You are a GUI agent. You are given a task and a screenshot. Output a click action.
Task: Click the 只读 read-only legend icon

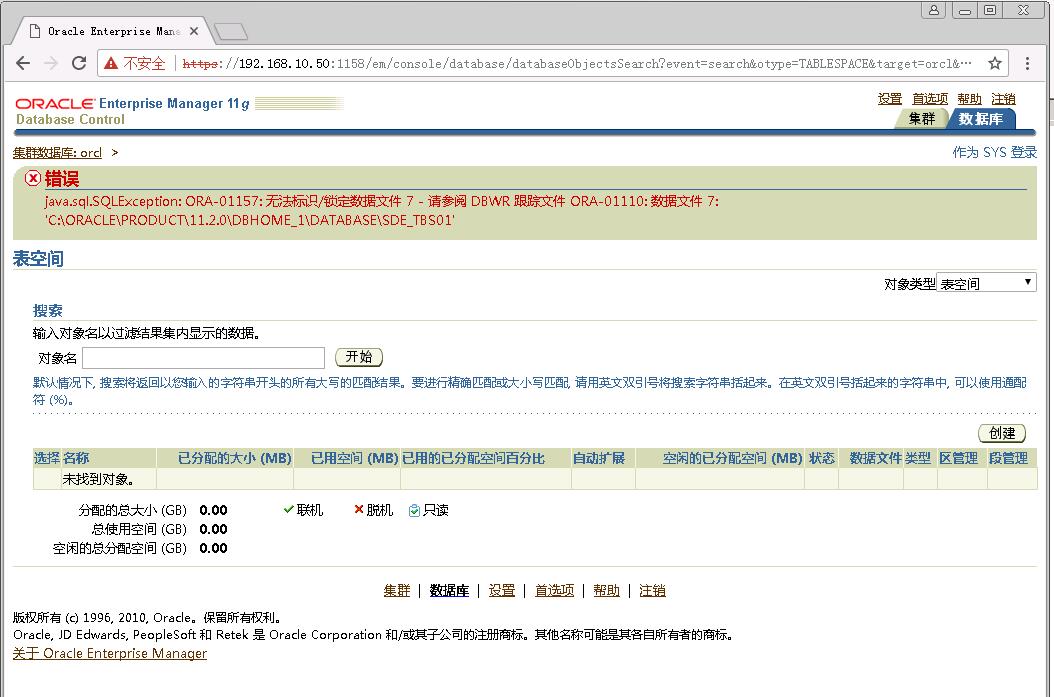tap(414, 510)
